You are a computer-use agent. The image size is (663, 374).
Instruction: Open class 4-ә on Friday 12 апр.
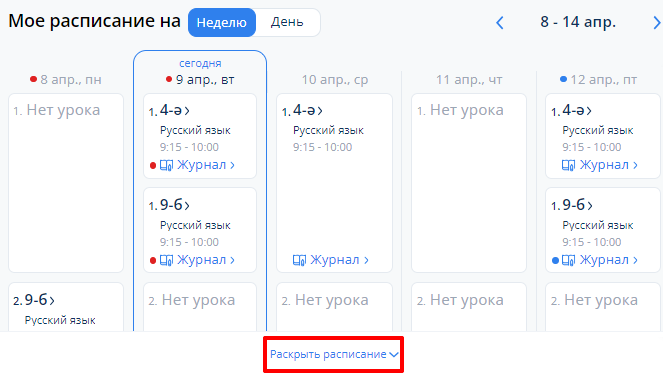click(577, 111)
